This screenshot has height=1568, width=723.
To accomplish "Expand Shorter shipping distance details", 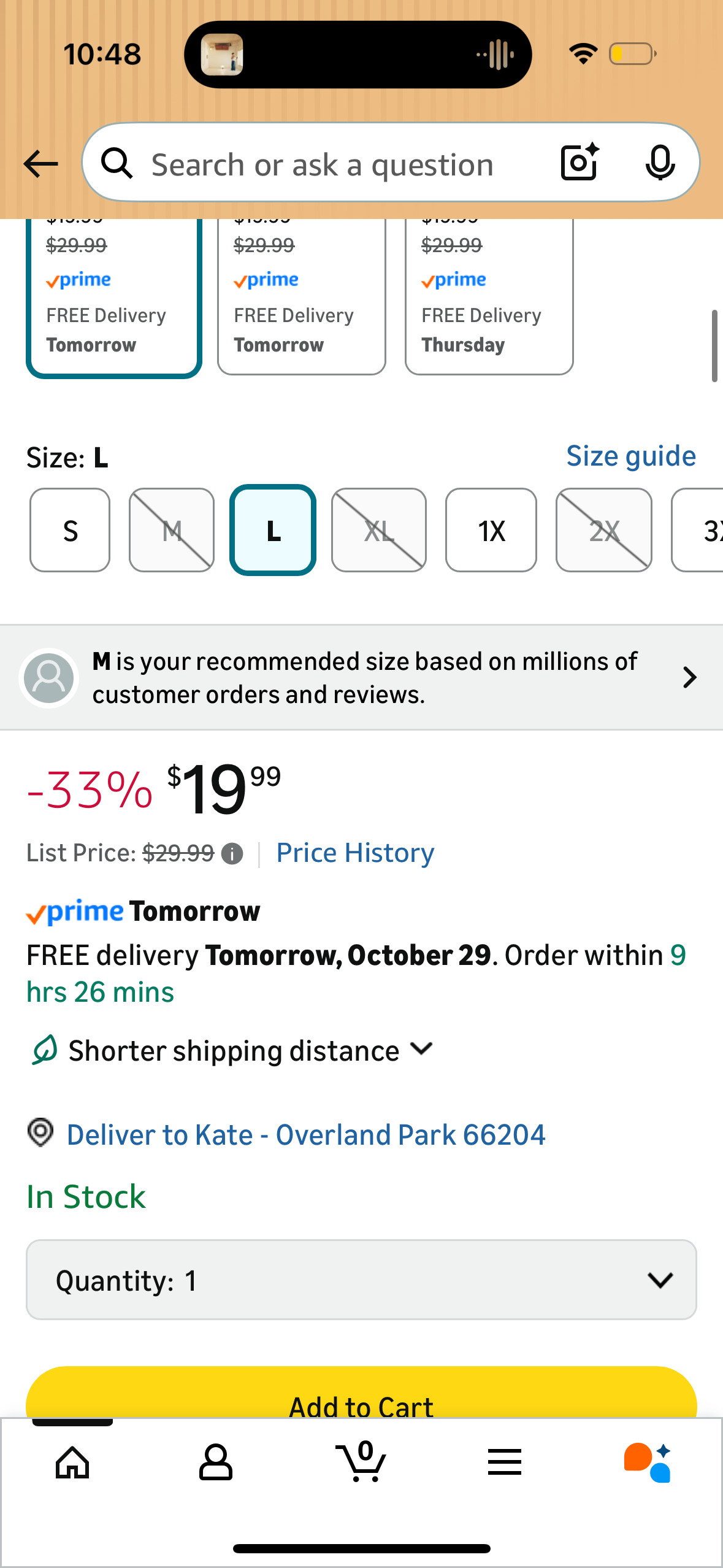I will (251, 1051).
